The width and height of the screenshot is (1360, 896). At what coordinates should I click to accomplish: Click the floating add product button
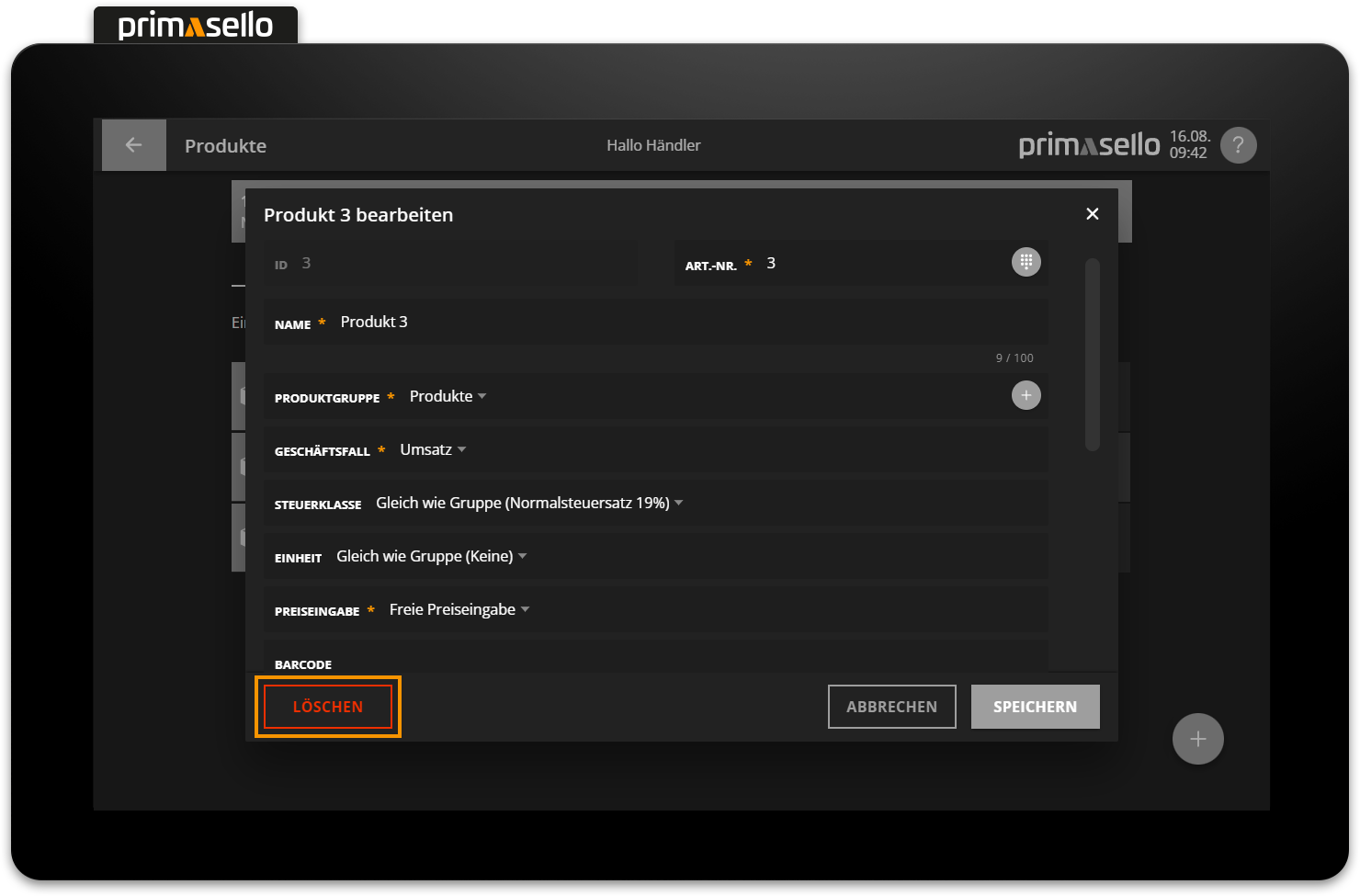pos(1197,739)
